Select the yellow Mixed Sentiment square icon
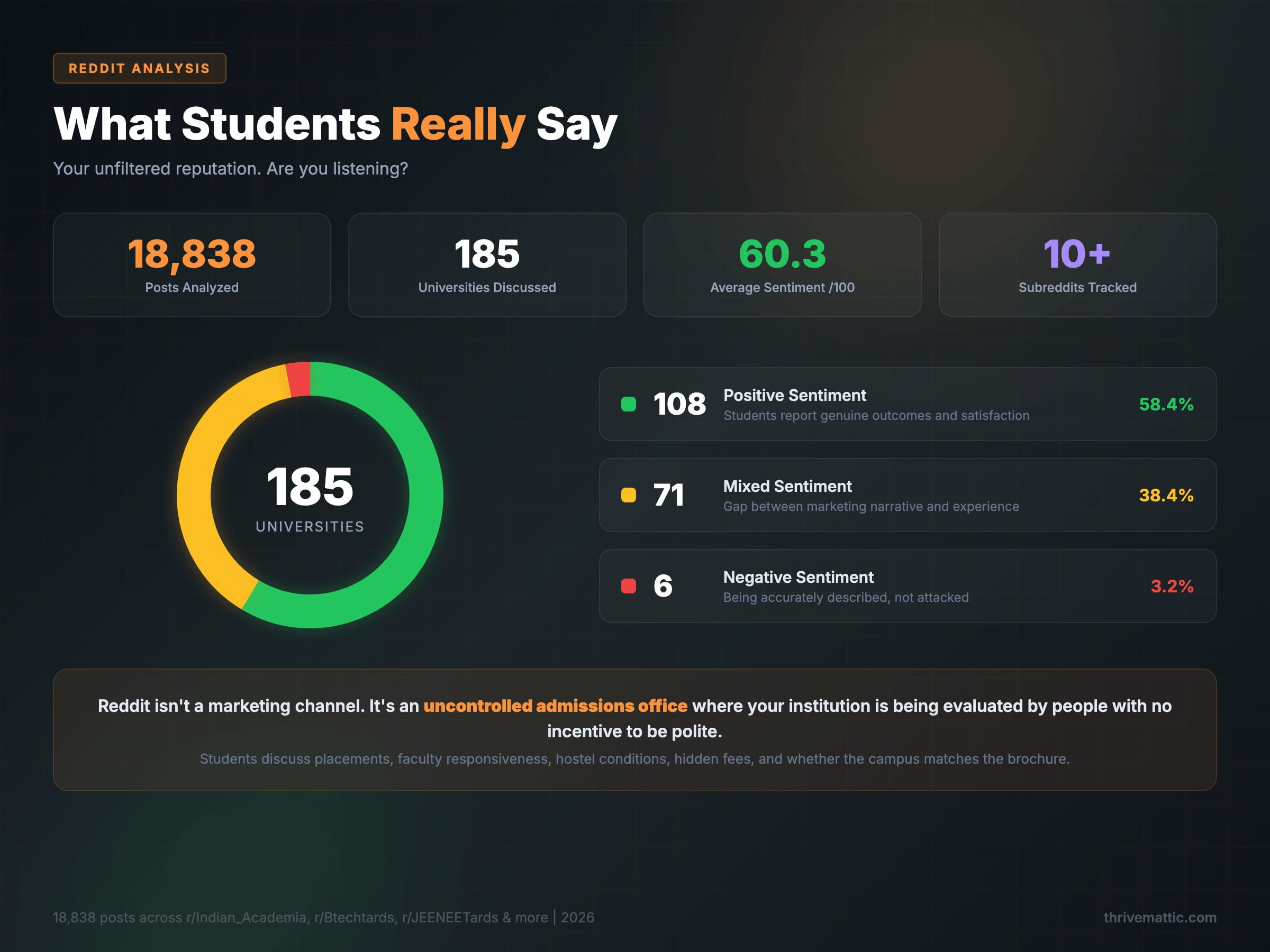This screenshot has width=1270, height=952. click(629, 495)
